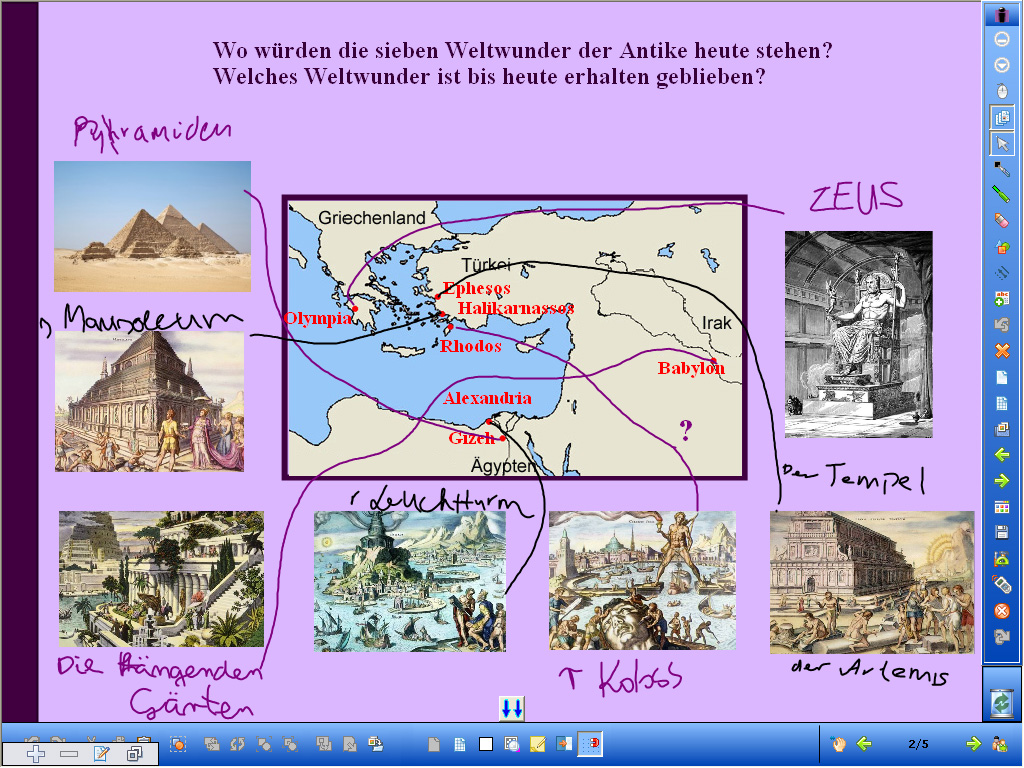This screenshot has width=1024, height=768.
Task: Click the Griechenland label on the map
Action: click(x=372, y=217)
